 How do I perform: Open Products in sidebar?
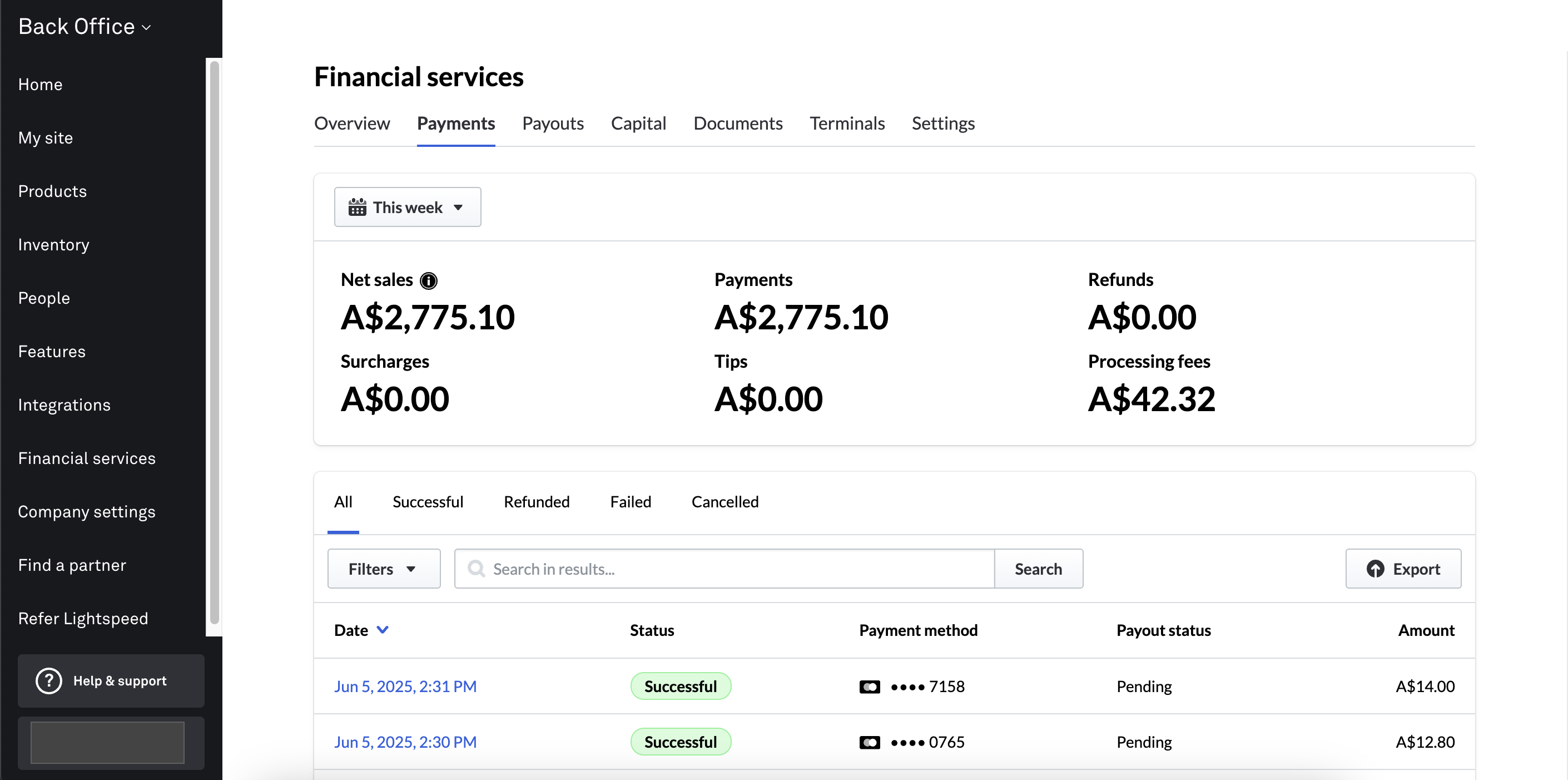point(52,191)
